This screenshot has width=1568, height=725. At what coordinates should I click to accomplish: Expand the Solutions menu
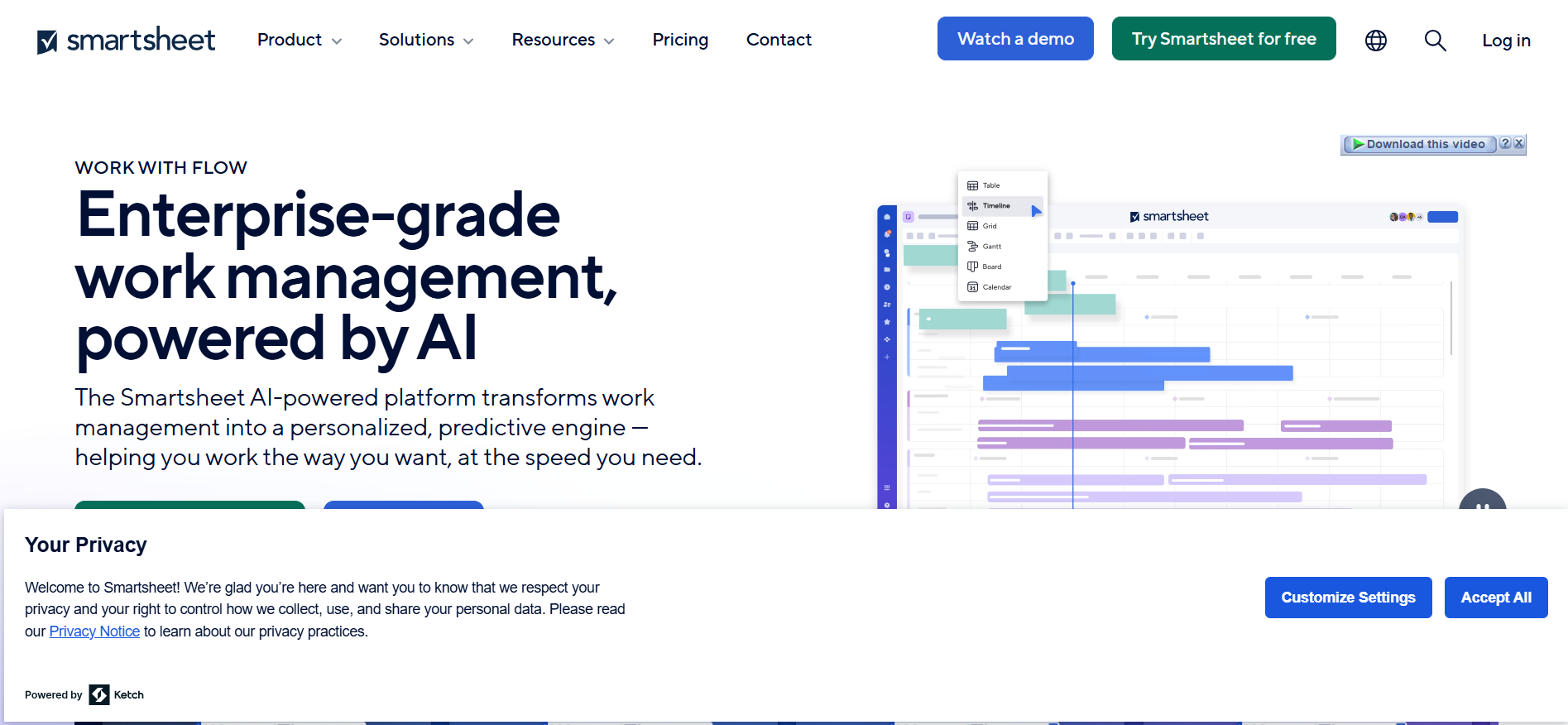426,40
